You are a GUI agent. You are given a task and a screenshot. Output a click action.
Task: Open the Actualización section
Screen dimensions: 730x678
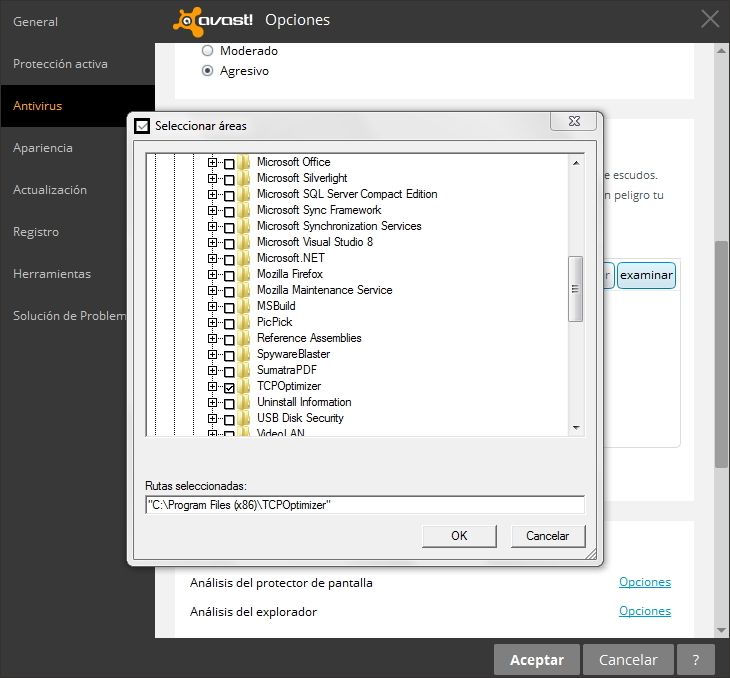(x=64, y=190)
